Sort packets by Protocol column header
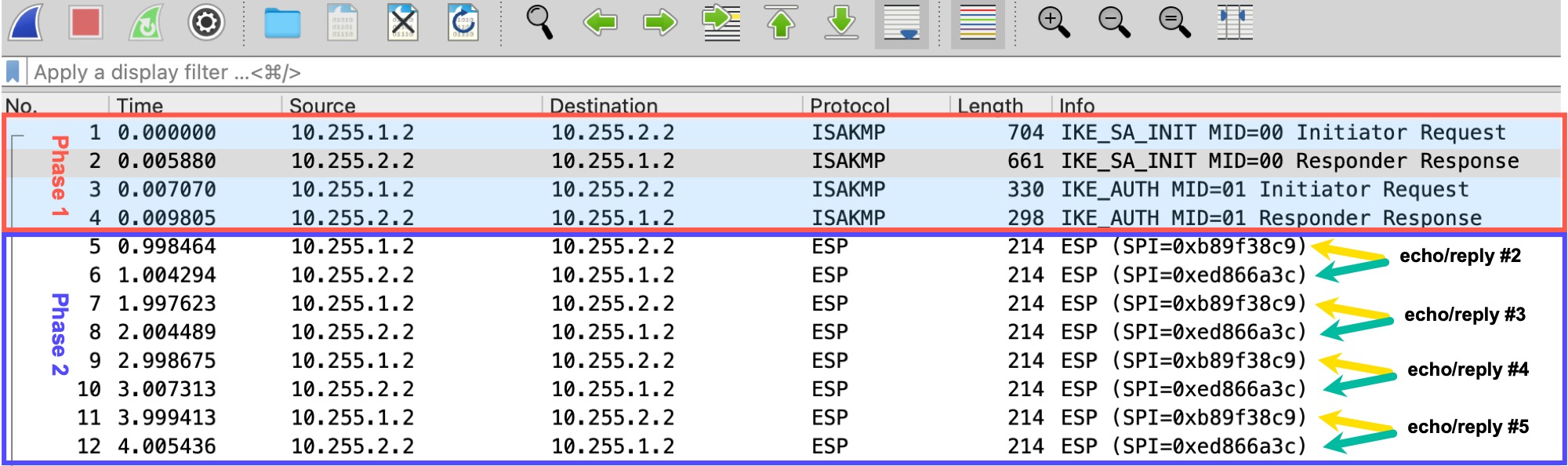Viewport: 1568px width, 466px height. tap(850, 105)
